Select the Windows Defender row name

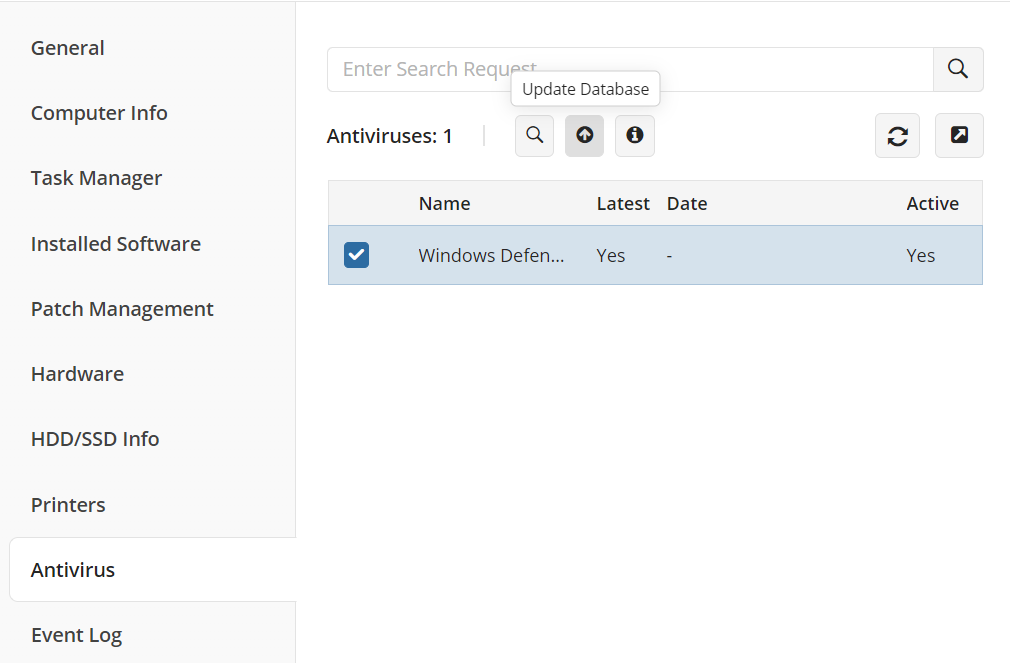(x=491, y=255)
